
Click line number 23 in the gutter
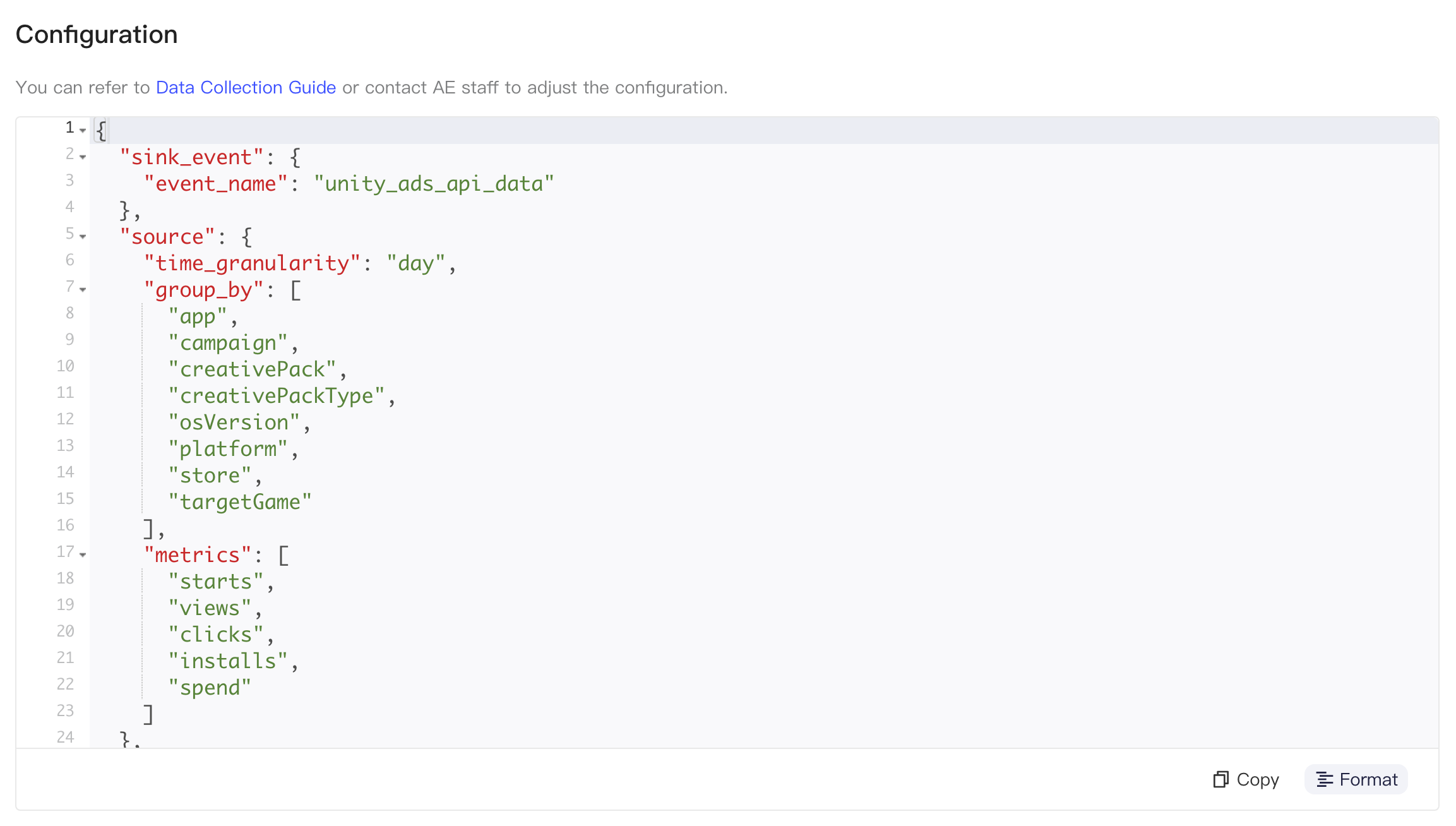click(66, 710)
